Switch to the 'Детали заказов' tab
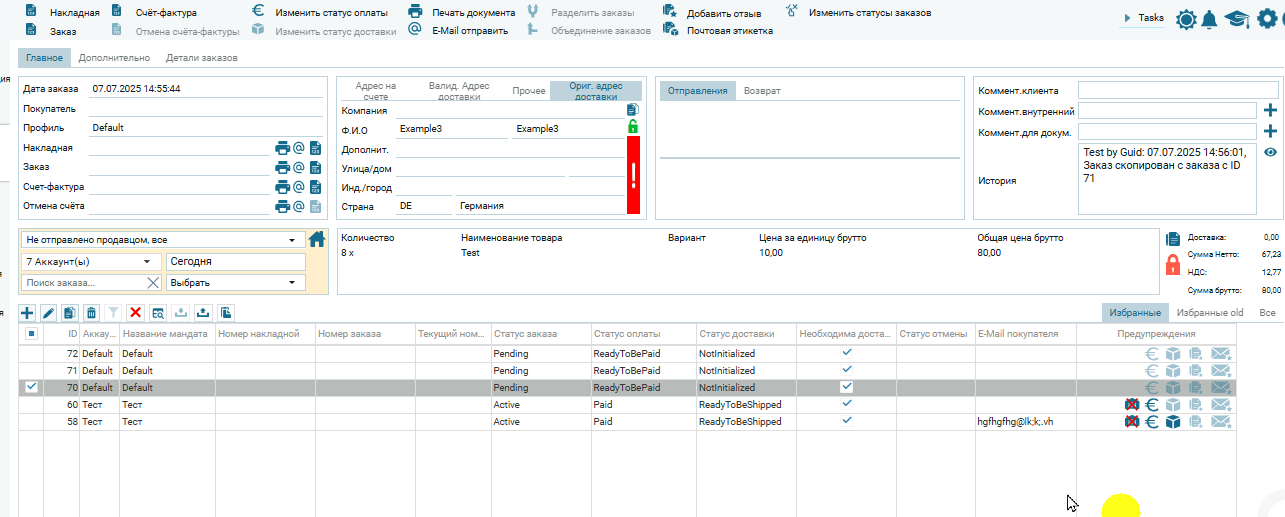Image resolution: width=1285 pixels, height=517 pixels. (x=201, y=58)
